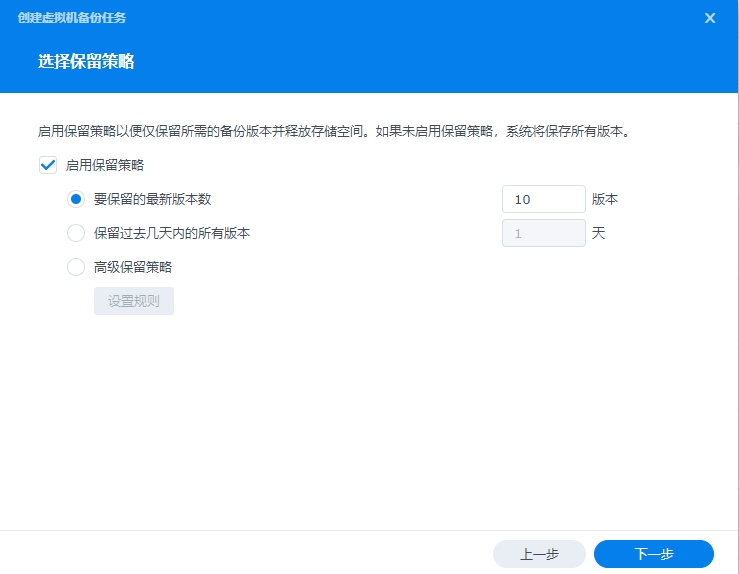Go back with the 上一步 button
The width and height of the screenshot is (739, 574).
click(x=539, y=554)
